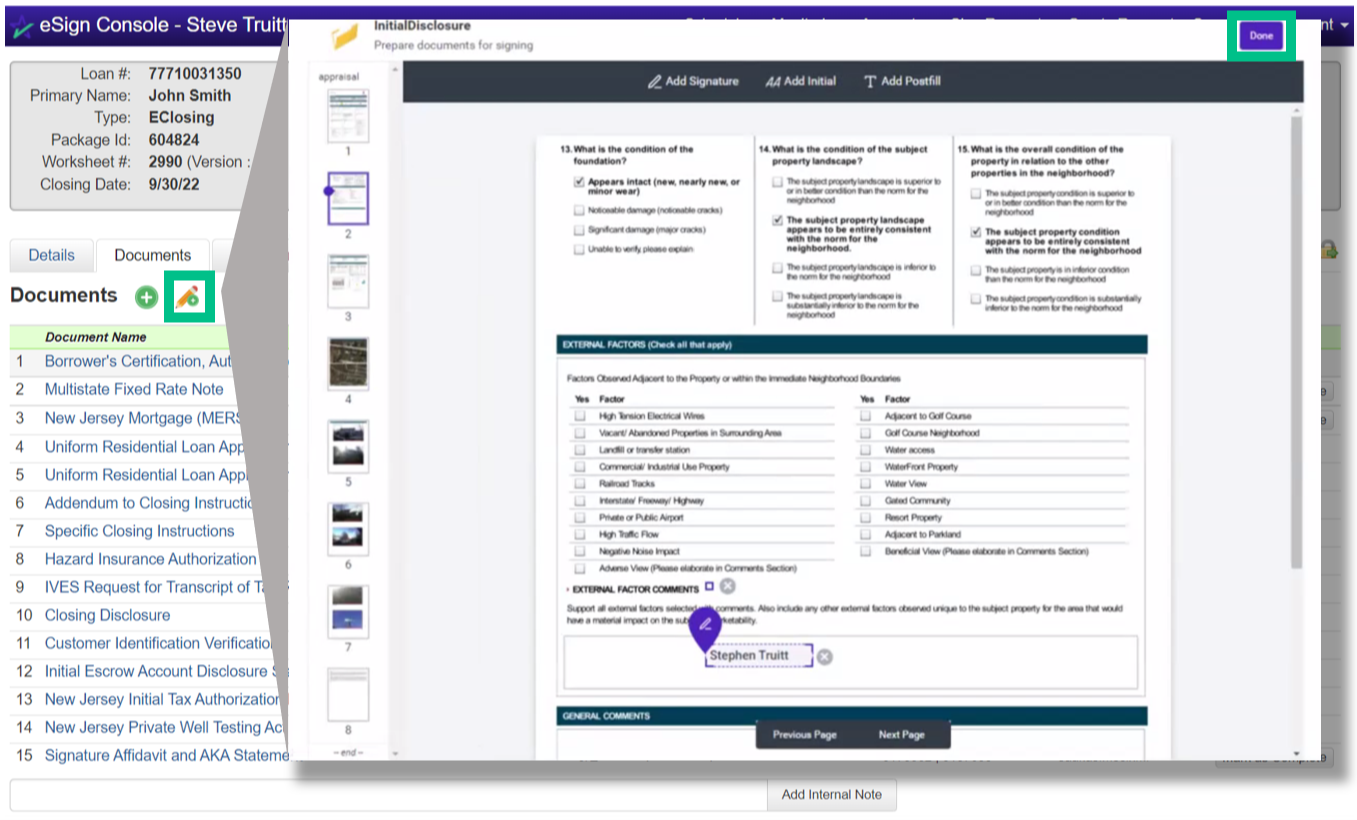
Task: Click the internal note text field
Action: click(x=388, y=795)
